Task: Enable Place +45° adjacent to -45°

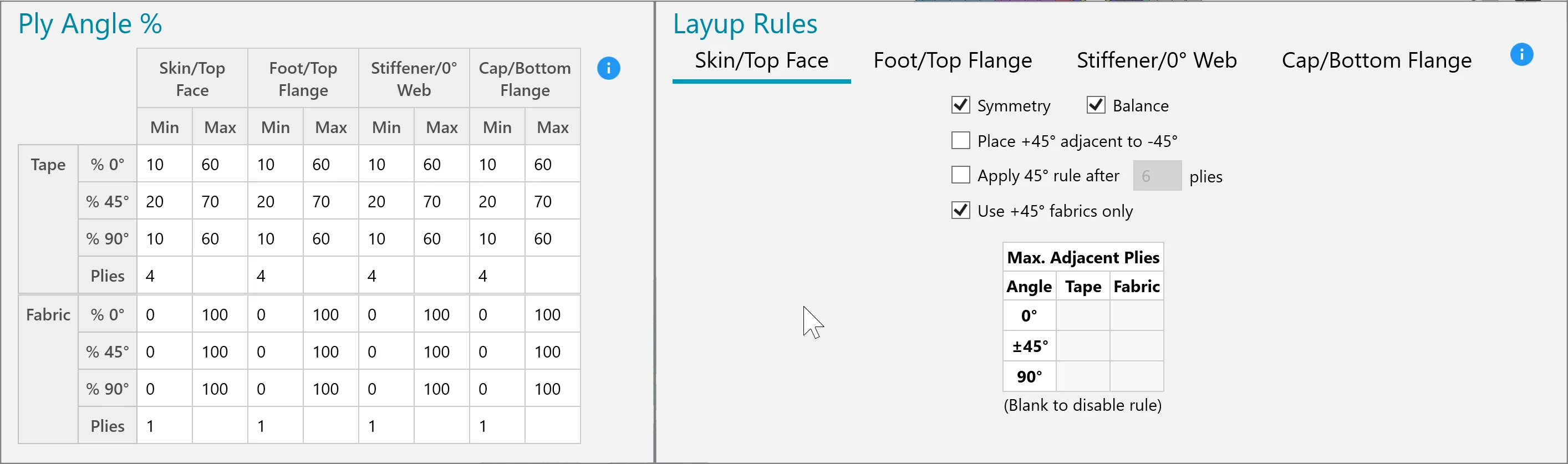Action: pos(960,141)
